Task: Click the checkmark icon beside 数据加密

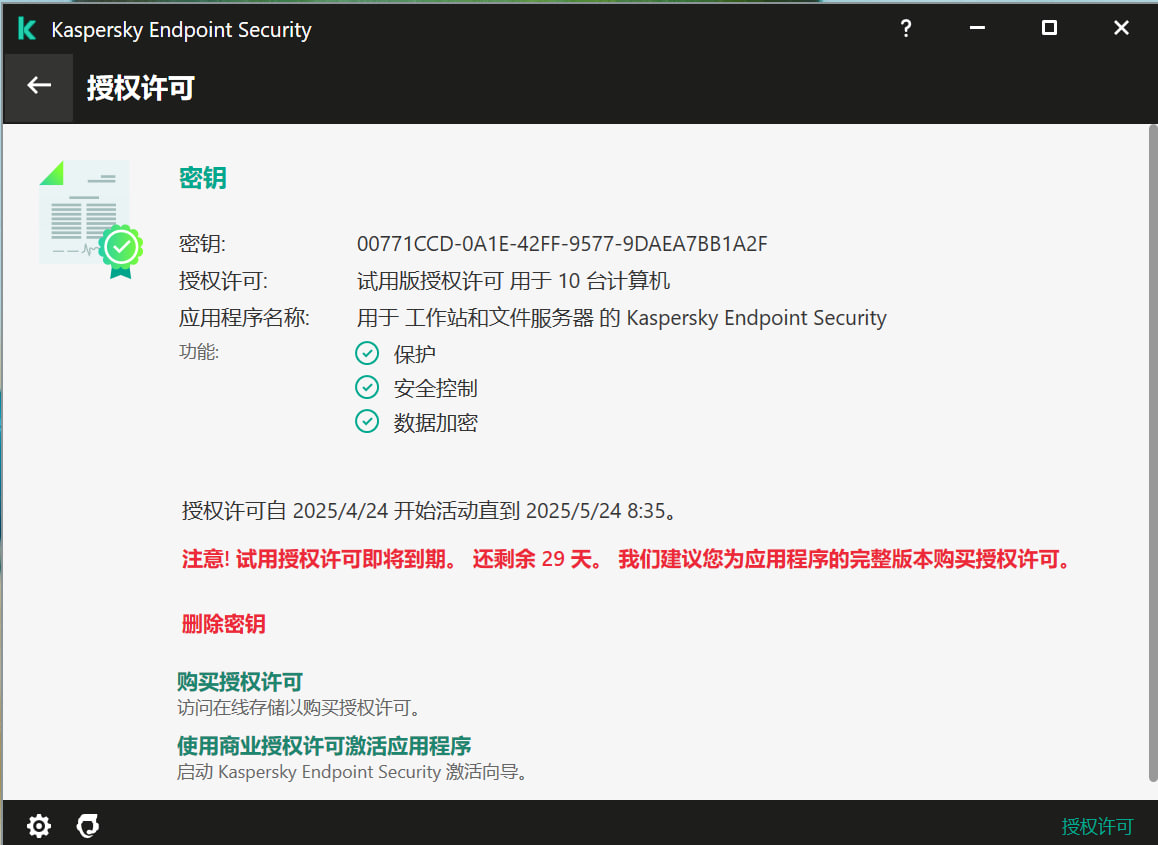Action: [x=367, y=422]
